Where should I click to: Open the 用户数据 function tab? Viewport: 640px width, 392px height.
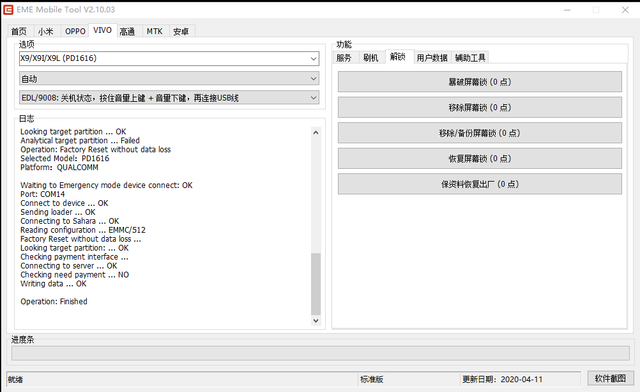pos(432,58)
